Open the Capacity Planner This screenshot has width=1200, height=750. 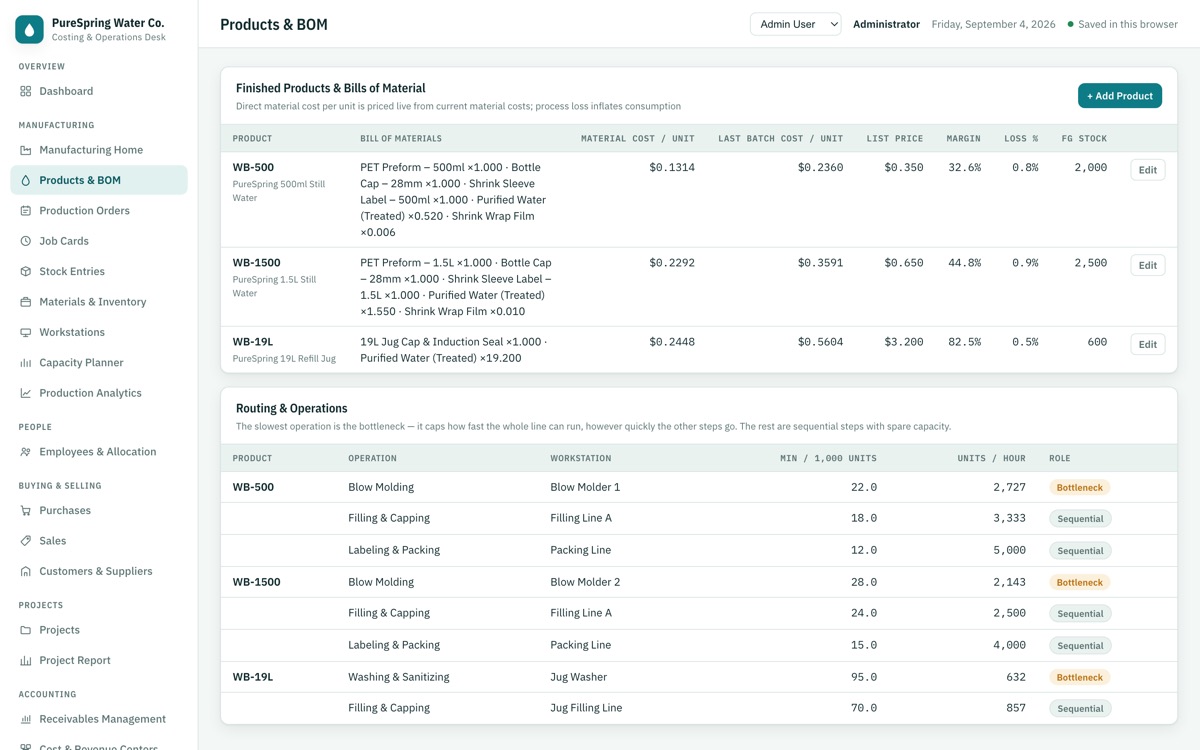tap(99, 363)
